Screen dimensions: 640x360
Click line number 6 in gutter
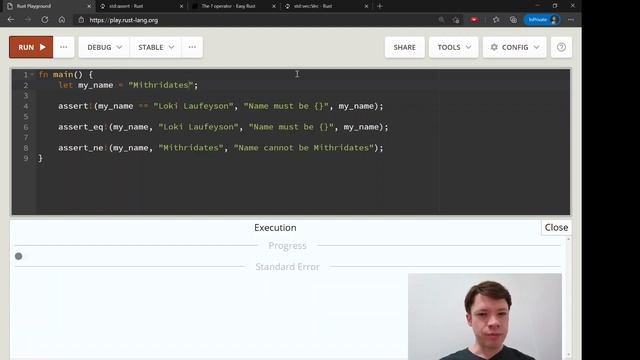point(25,127)
